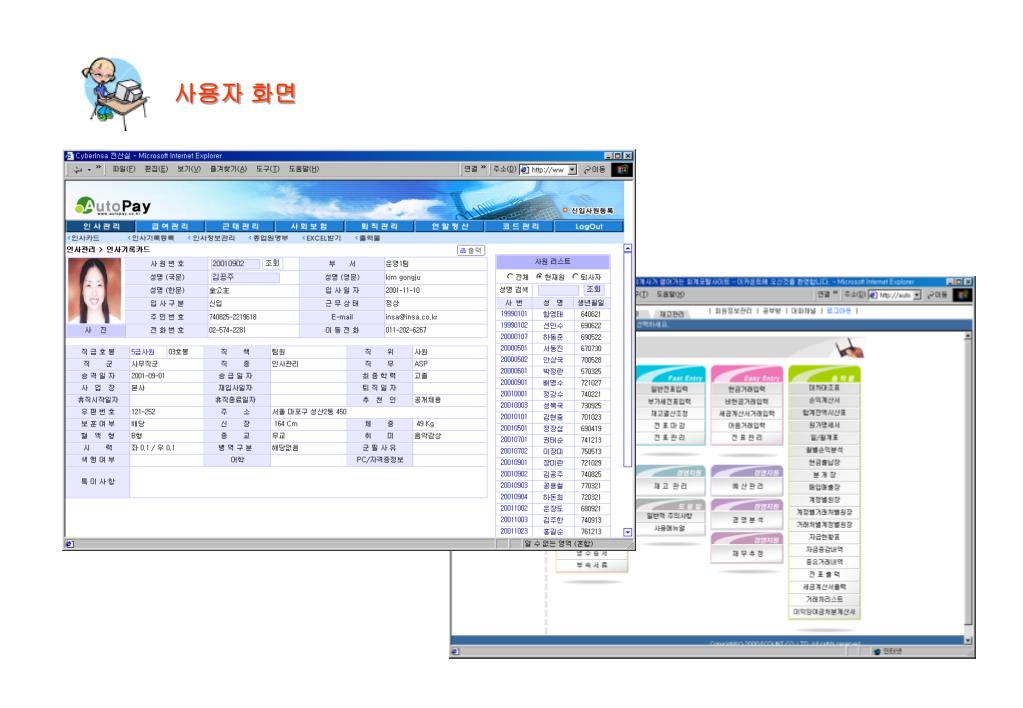Click the 사원번호 input field containing 20010902
The image size is (1023, 708).
(x=236, y=264)
